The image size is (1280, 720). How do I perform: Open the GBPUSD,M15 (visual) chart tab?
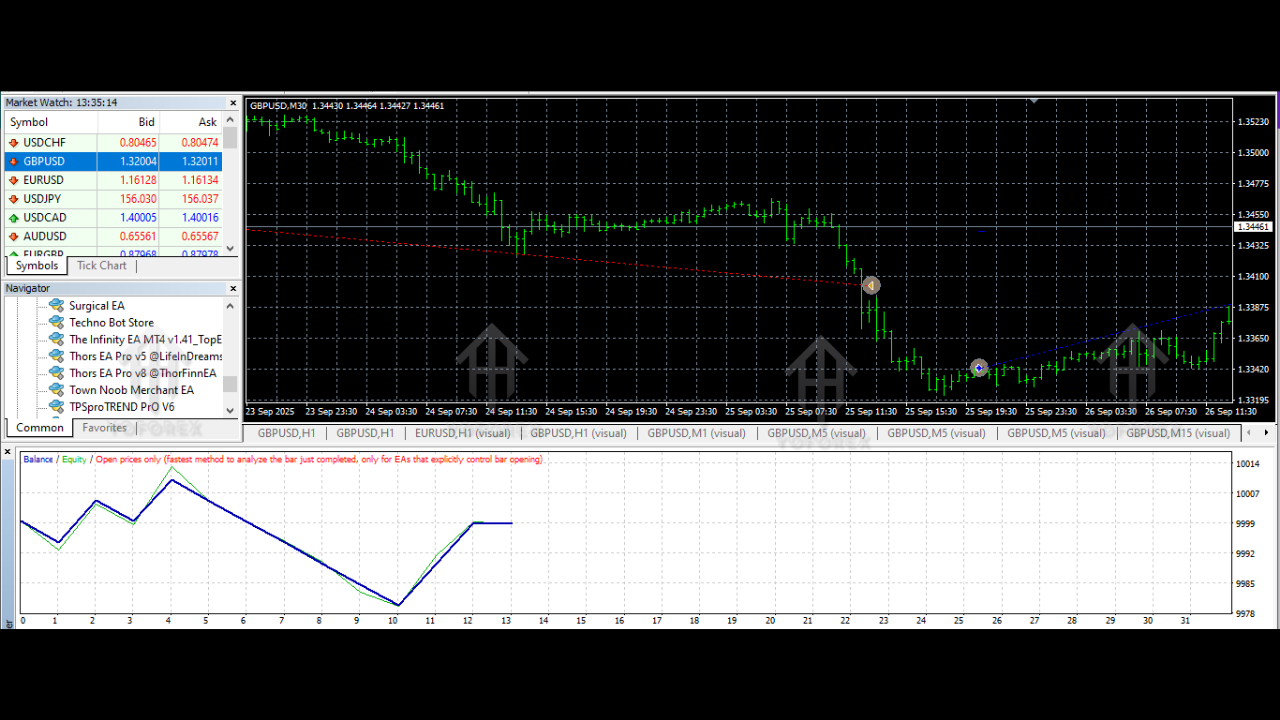coord(1177,433)
